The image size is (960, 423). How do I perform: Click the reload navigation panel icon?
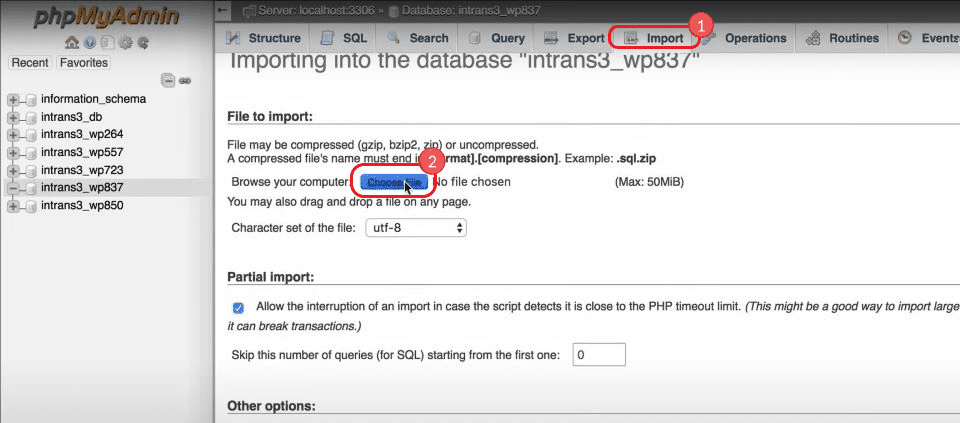[x=143, y=43]
